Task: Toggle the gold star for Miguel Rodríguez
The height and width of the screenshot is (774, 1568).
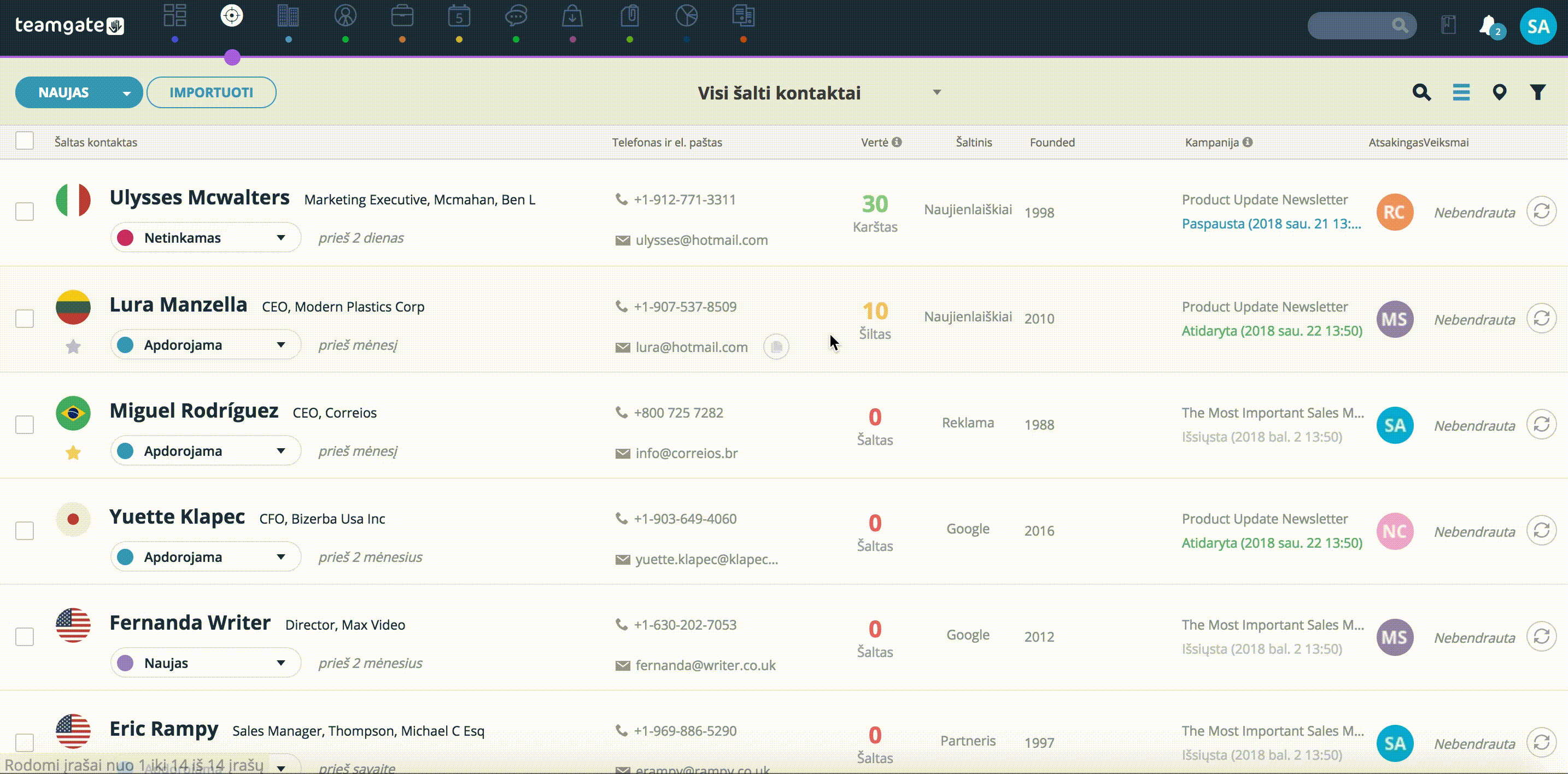Action: [73, 452]
